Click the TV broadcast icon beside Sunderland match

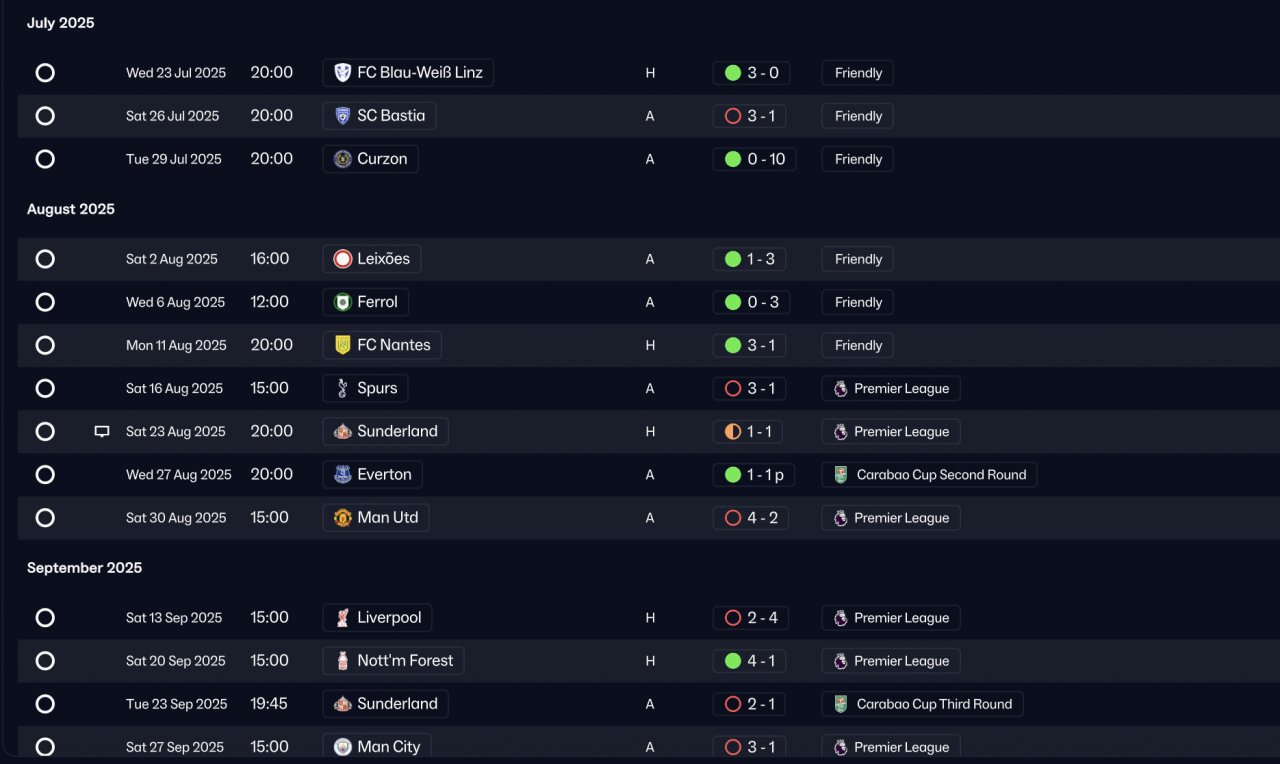tap(102, 432)
